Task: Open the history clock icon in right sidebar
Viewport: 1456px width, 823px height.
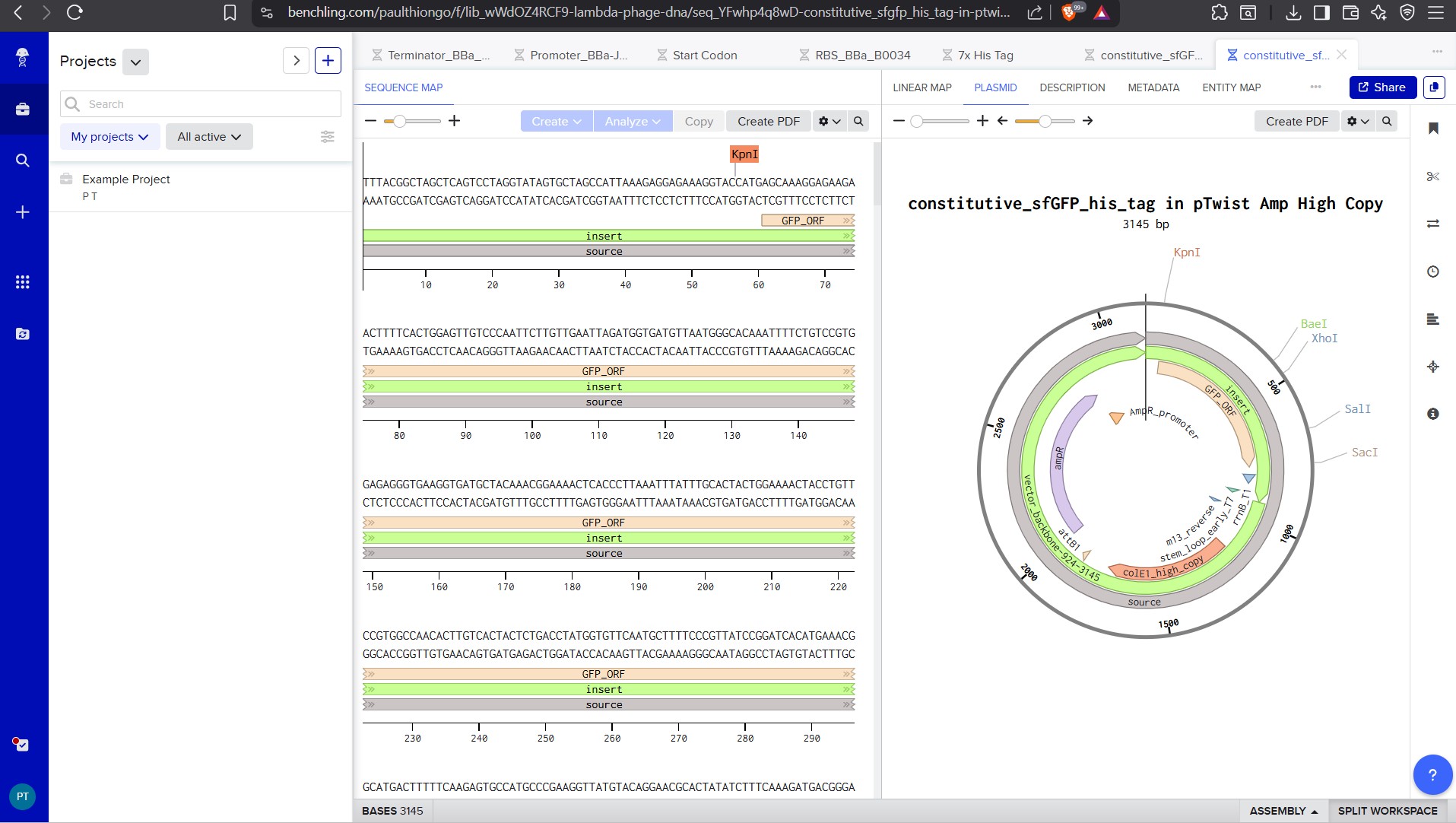Action: 1433,272
